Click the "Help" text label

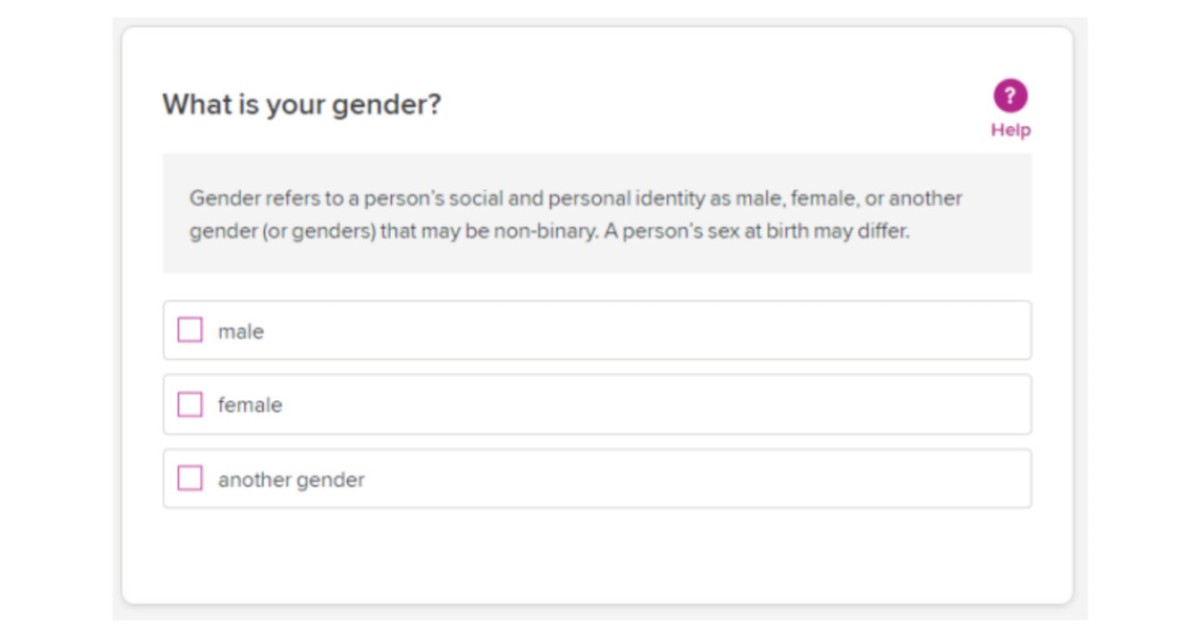click(1011, 129)
